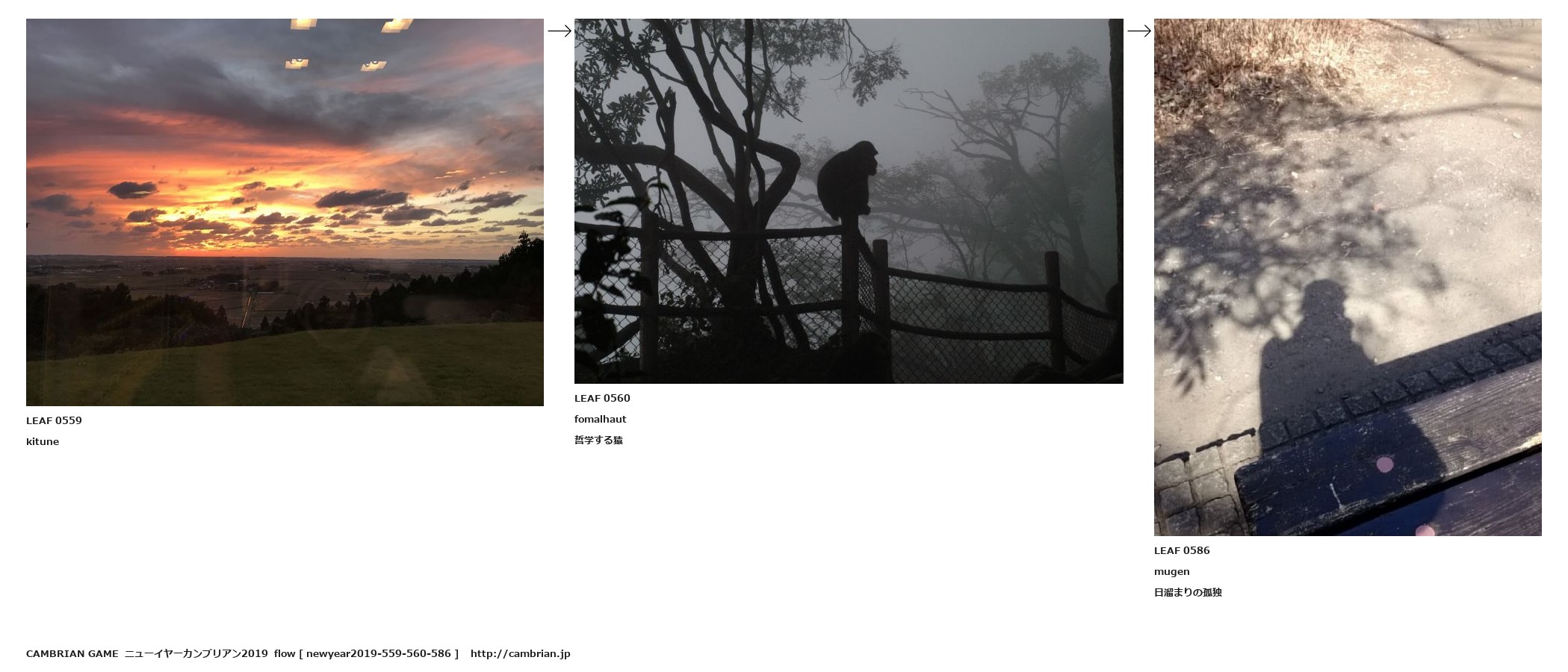Screen dimensions: 1568x672
Task: Open the monkey silhouette photo
Action: coord(849,201)
